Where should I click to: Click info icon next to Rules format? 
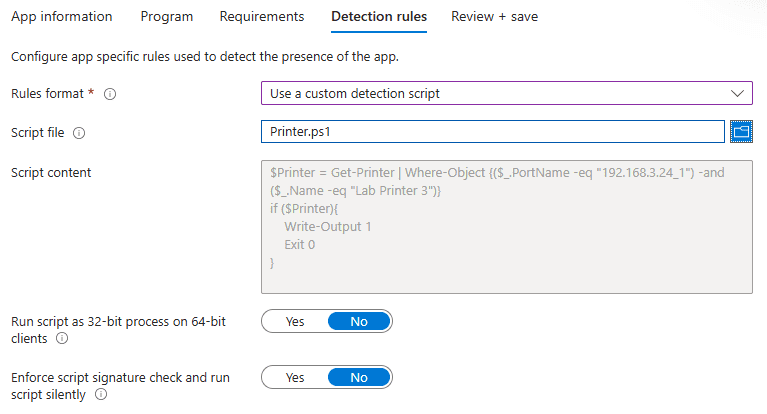pyautogui.click(x=110, y=94)
